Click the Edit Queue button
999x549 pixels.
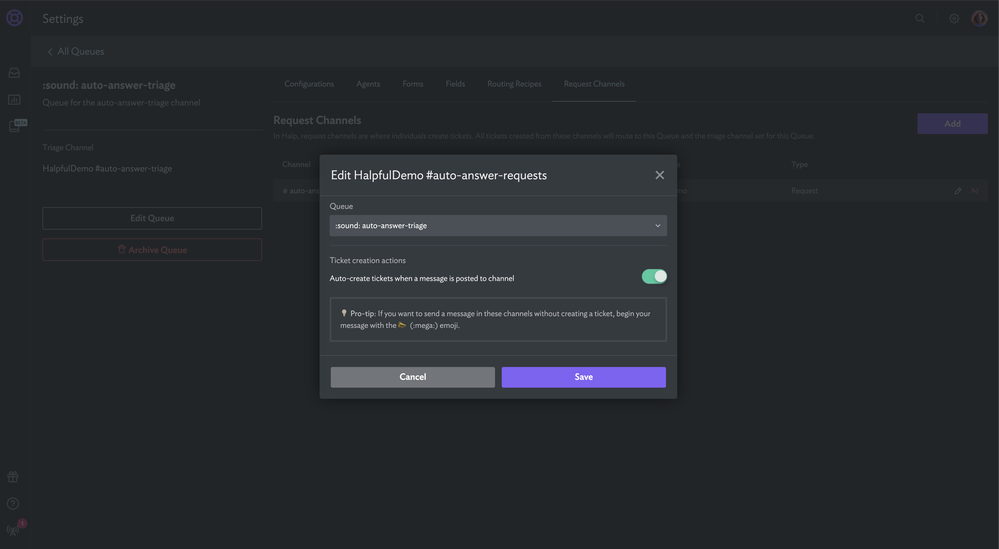click(152, 218)
